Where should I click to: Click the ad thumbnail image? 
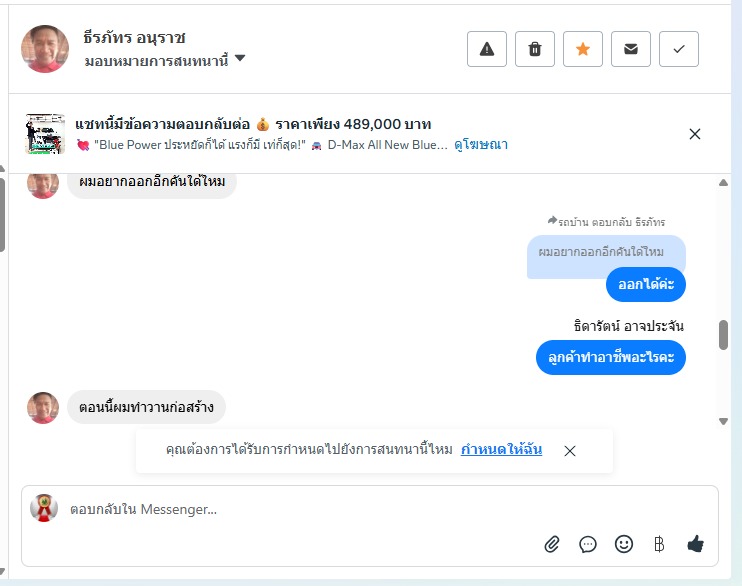45,134
